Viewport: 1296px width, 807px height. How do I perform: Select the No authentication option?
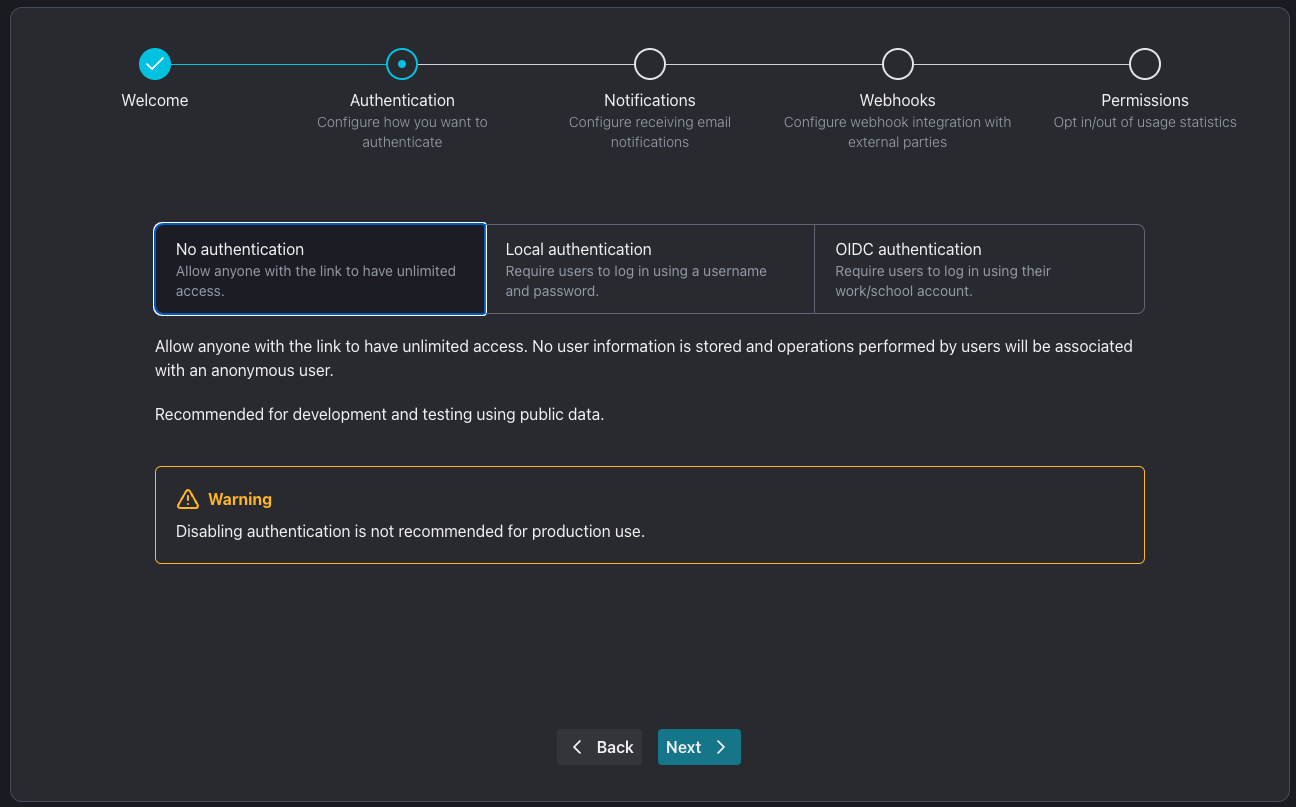click(x=320, y=269)
